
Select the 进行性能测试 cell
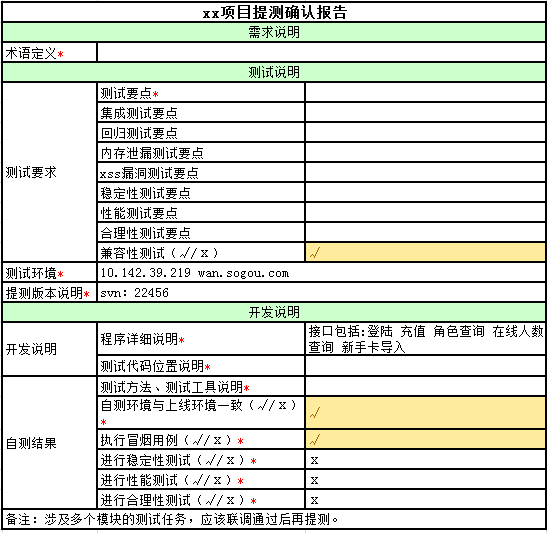tap(201, 479)
